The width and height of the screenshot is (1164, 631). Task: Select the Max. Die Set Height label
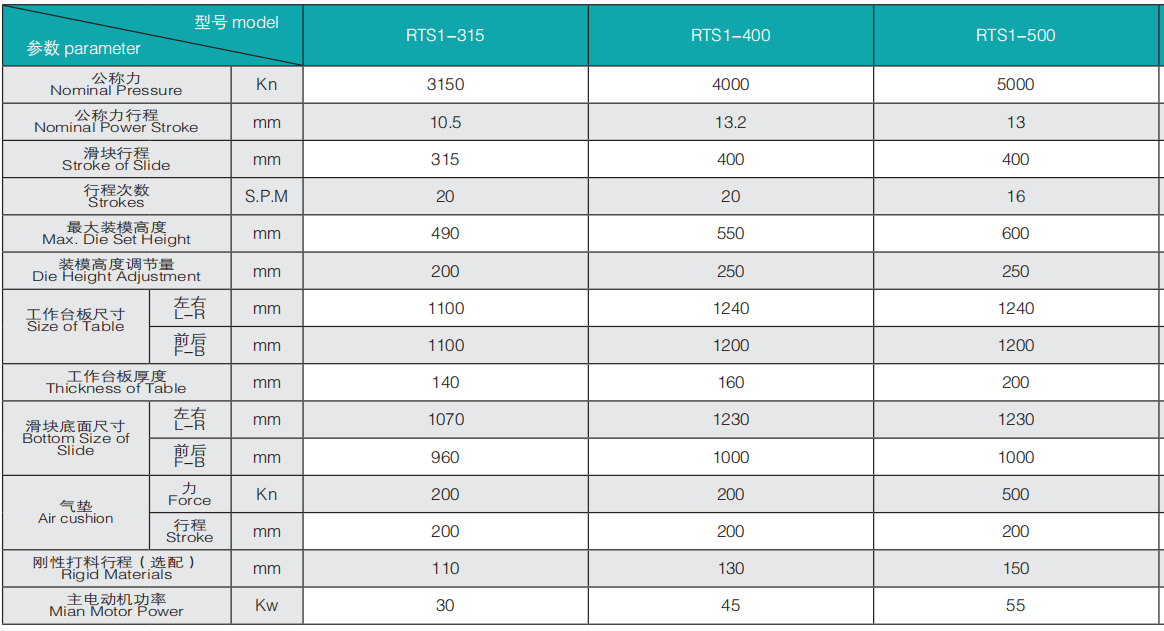click(x=117, y=233)
